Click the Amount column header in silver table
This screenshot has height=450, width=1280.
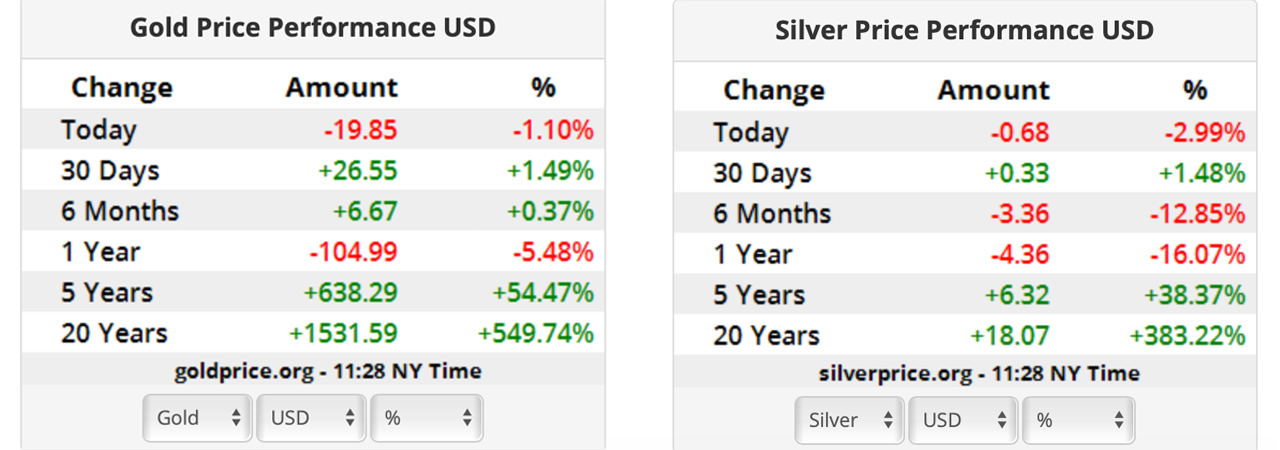coord(993,90)
